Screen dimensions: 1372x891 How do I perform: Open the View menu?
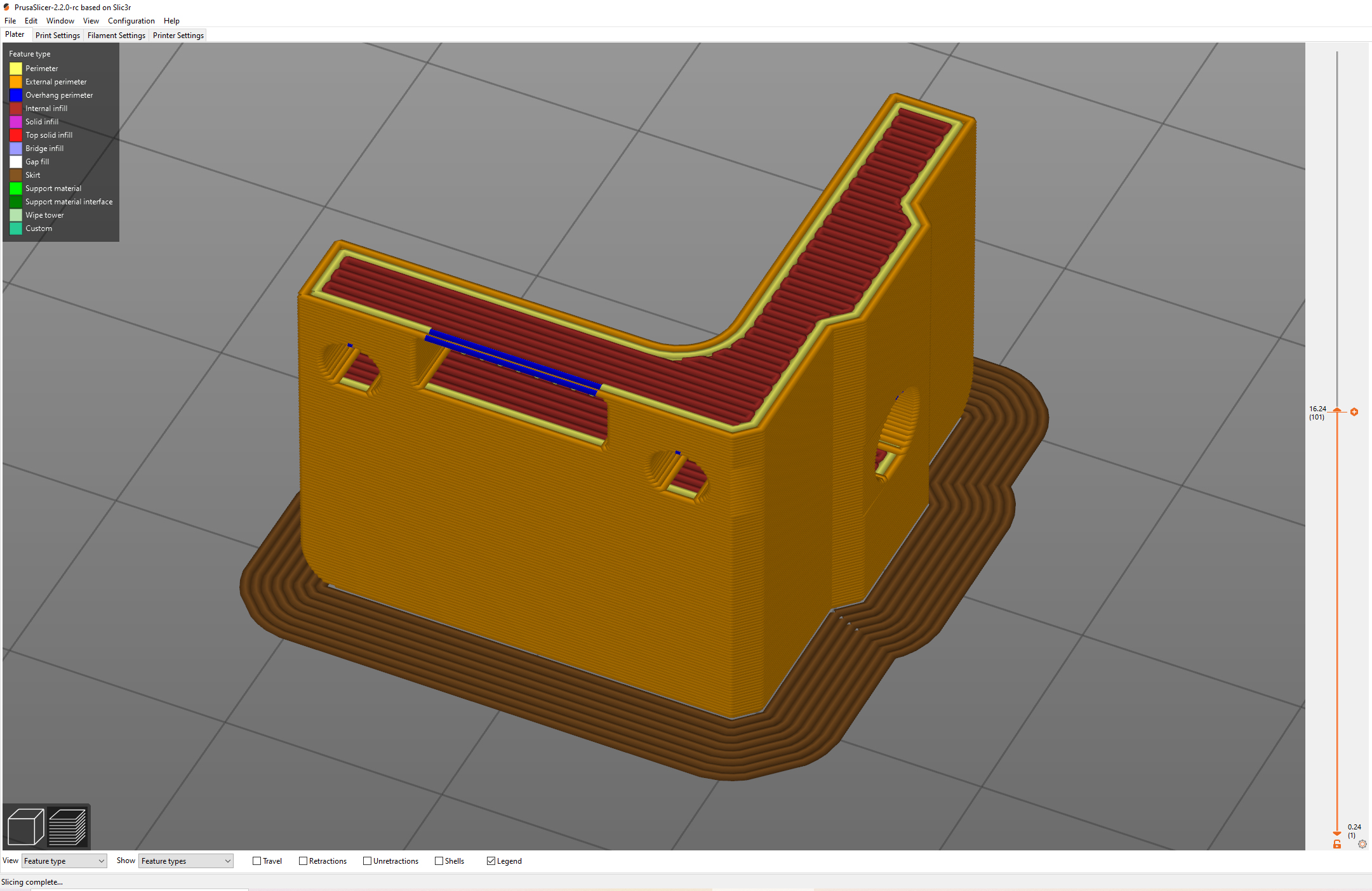91,21
